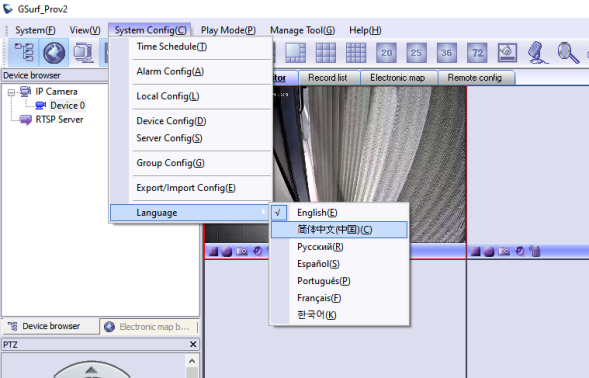Select Português(P) language option
The image size is (589, 378).
click(x=339, y=281)
